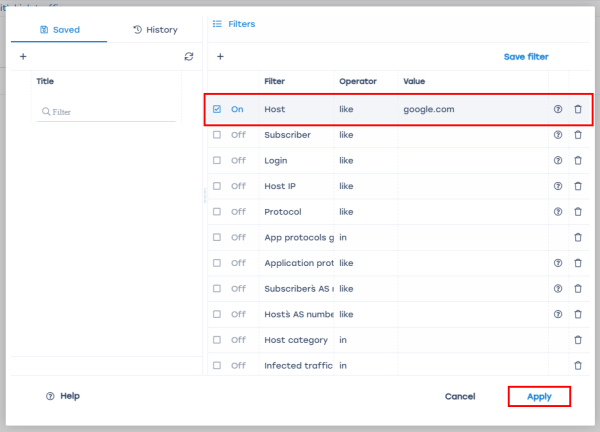Enable the Login filter checkbox

point(217,160)
